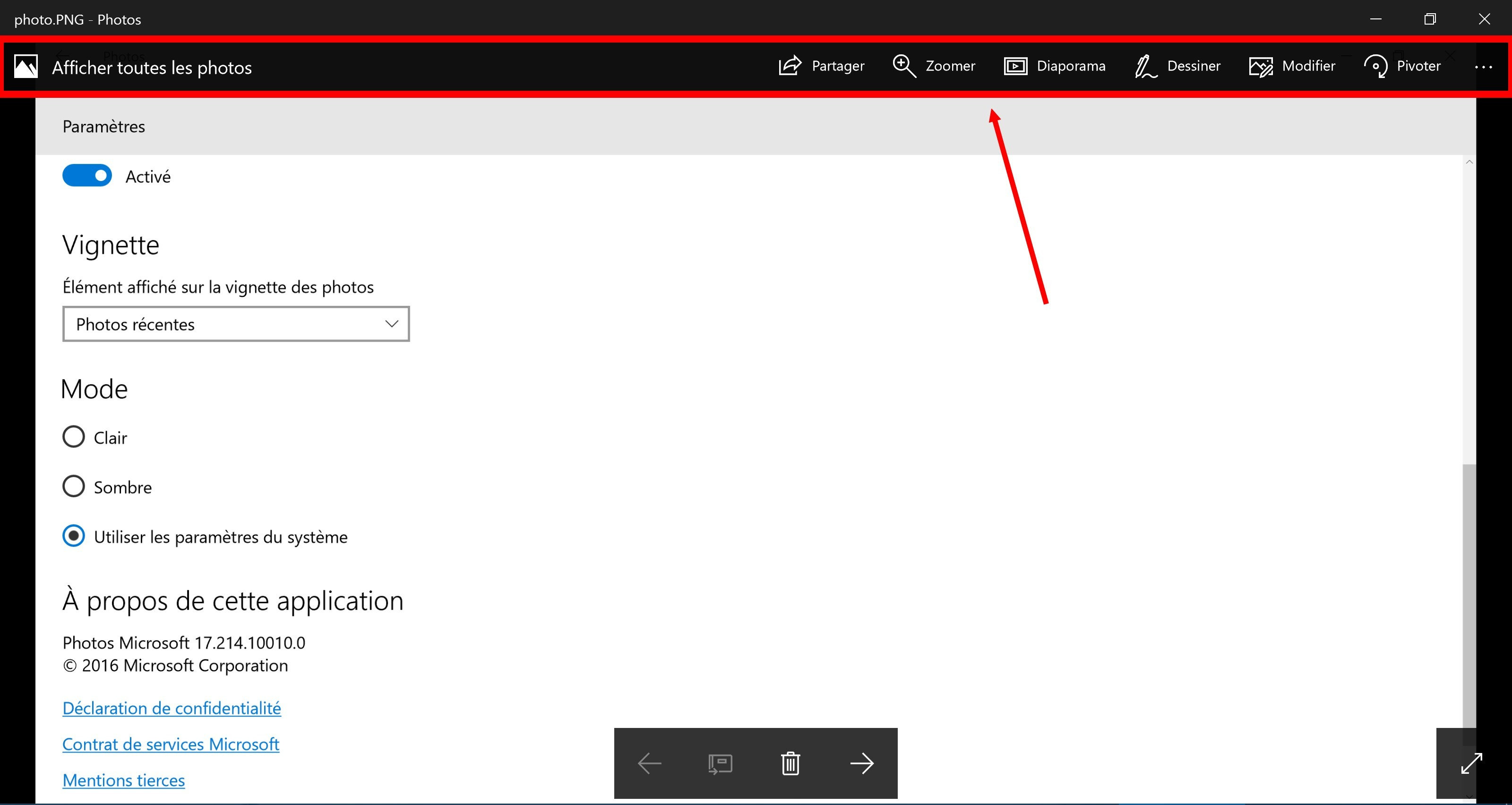
Task: Open the Mentions tierces link
Action: coord(123,780)
